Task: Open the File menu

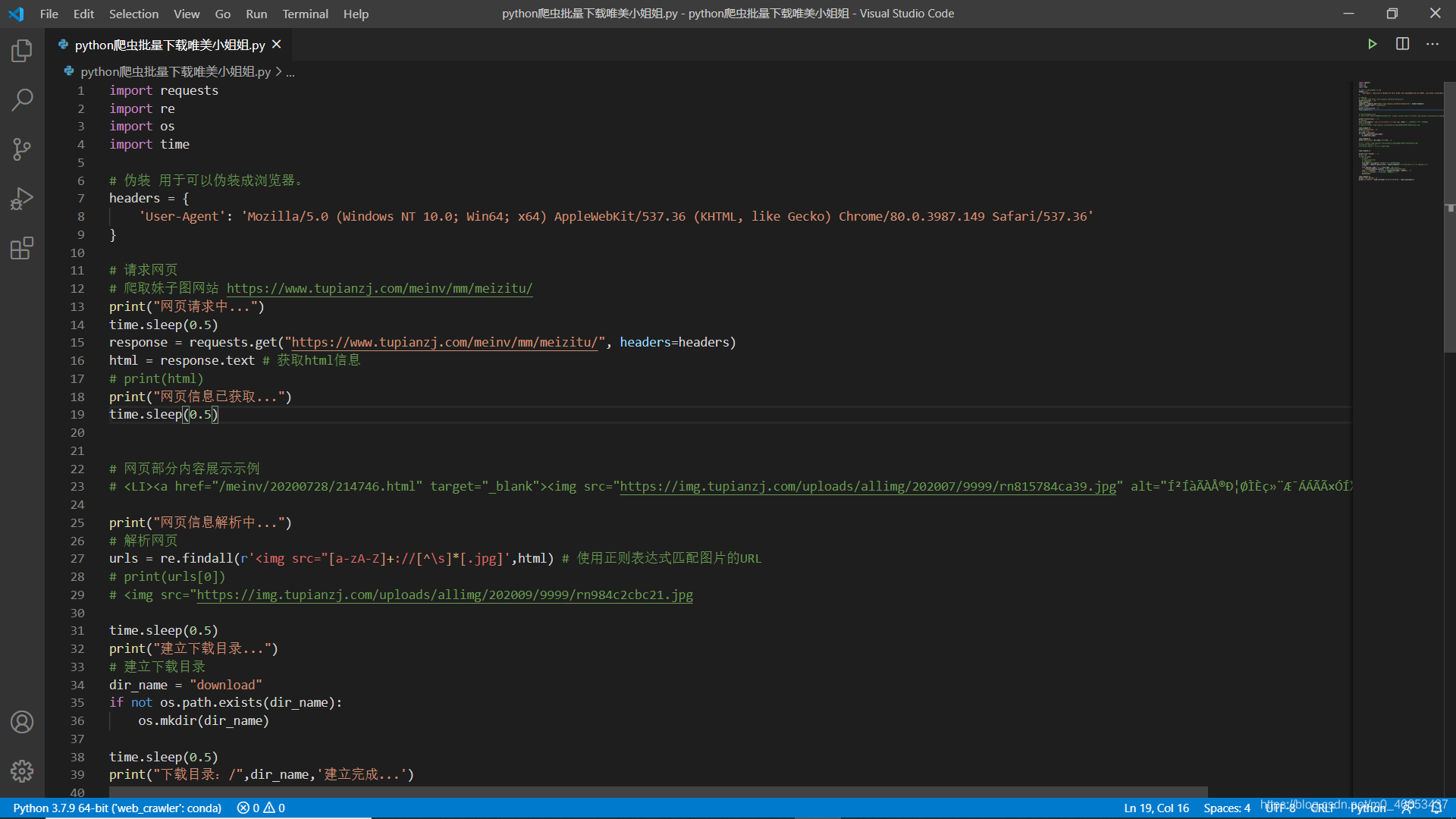Action: coord(49,14)
